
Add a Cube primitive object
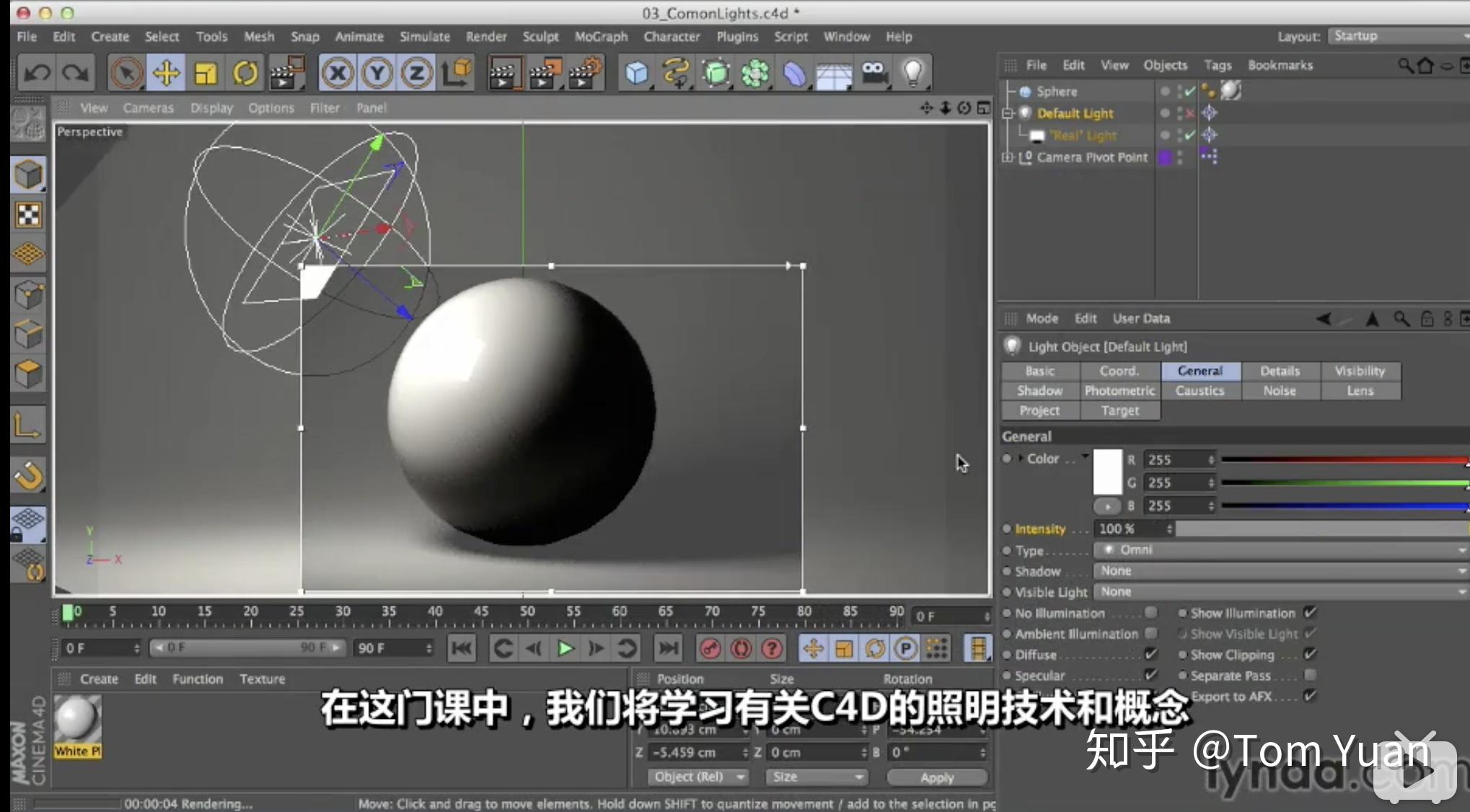636,73
